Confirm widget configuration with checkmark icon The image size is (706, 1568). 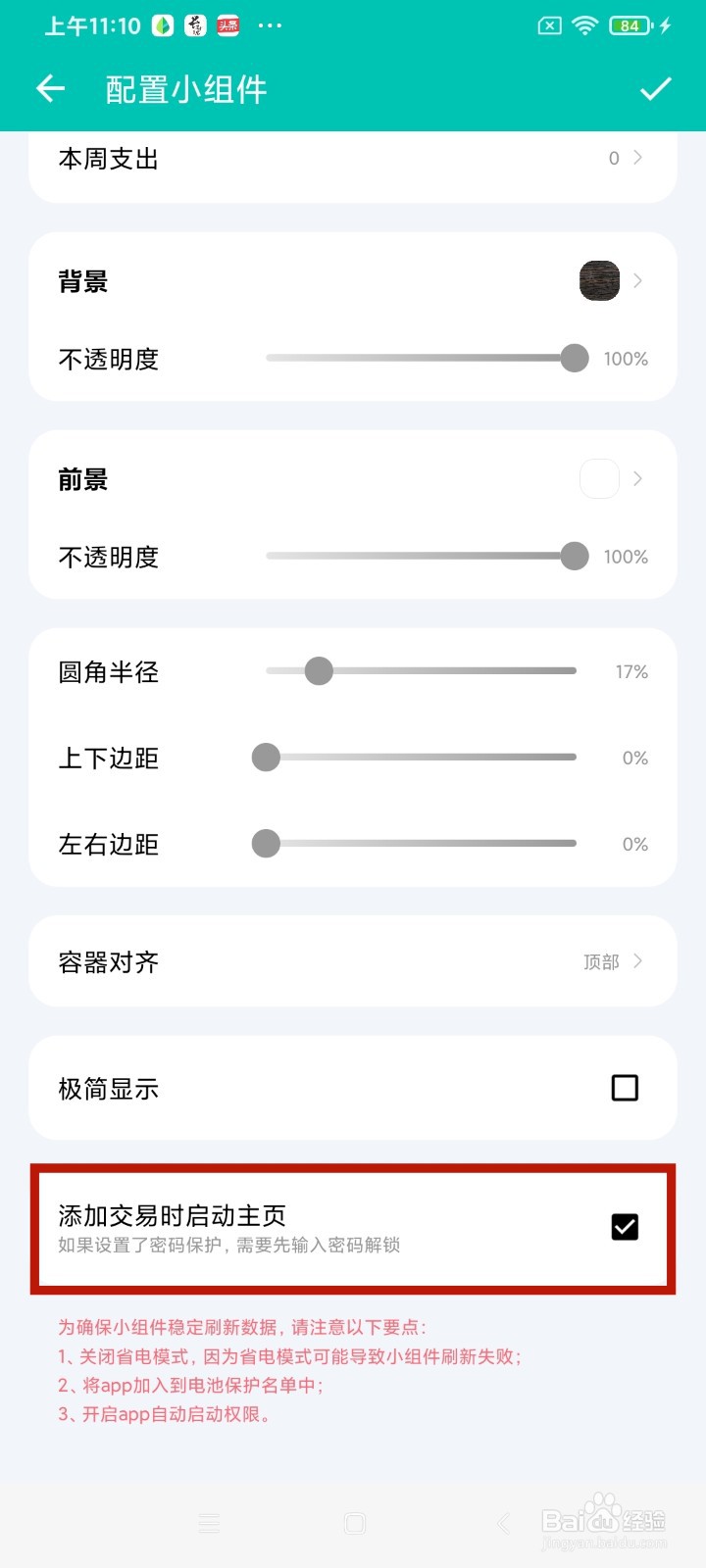(655, 89)
